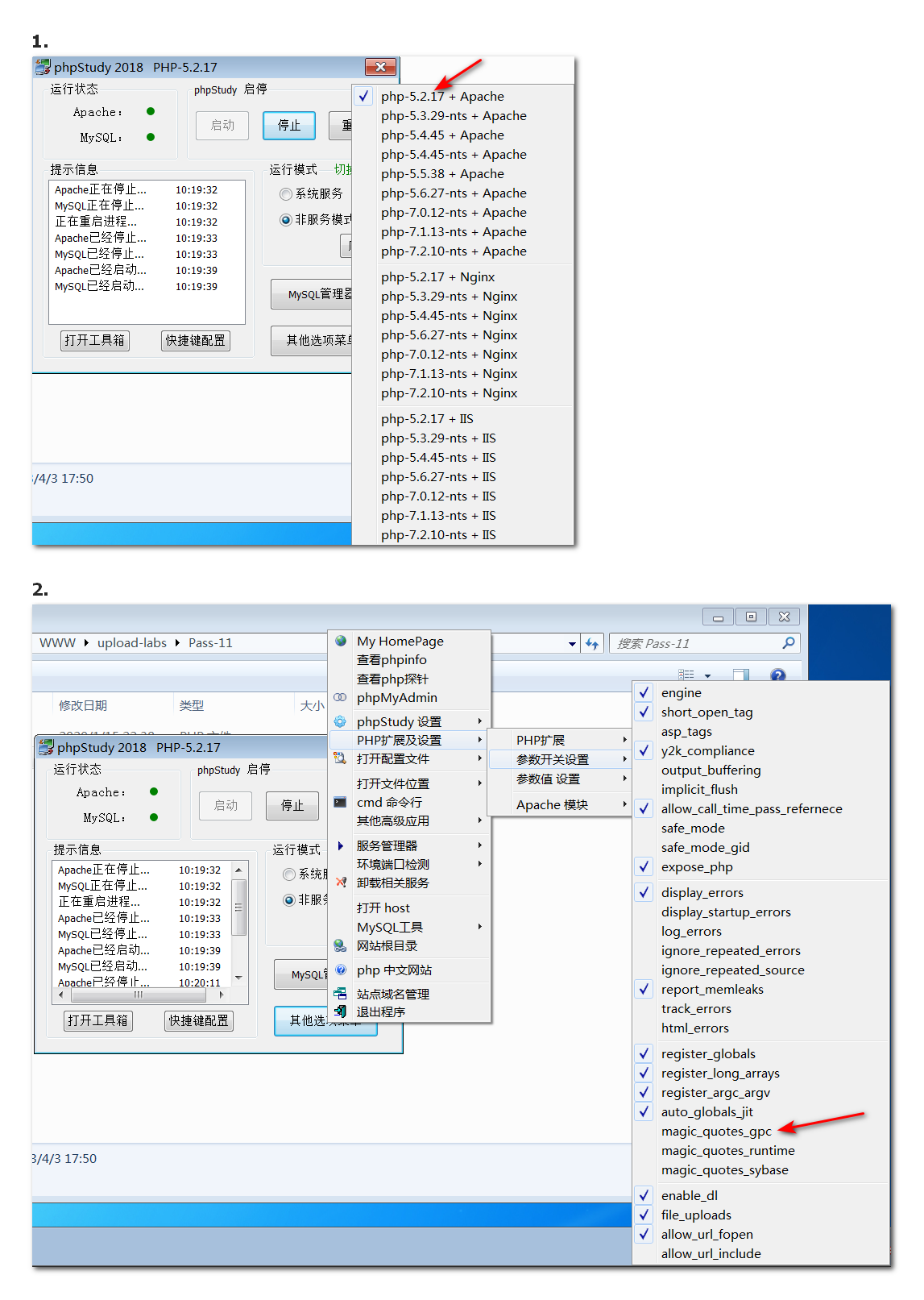
Task: Select php-7.2.10-nts + Nginx version
Action: coord(449,393)
